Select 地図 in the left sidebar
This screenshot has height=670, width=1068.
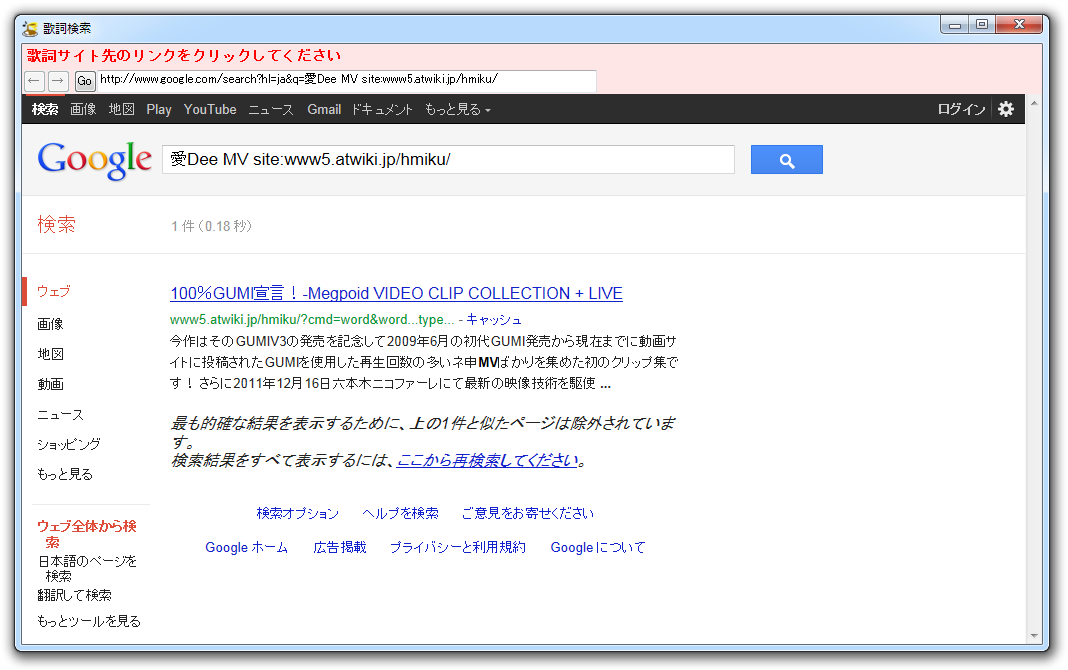coord(50,354)
